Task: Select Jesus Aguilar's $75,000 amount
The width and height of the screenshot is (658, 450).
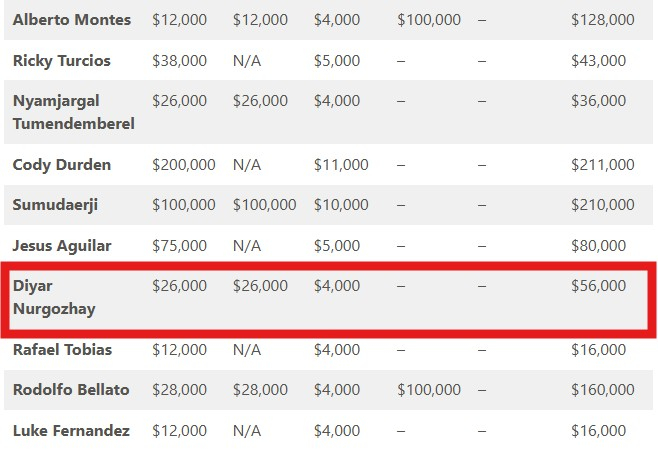Action: [179, 245]
